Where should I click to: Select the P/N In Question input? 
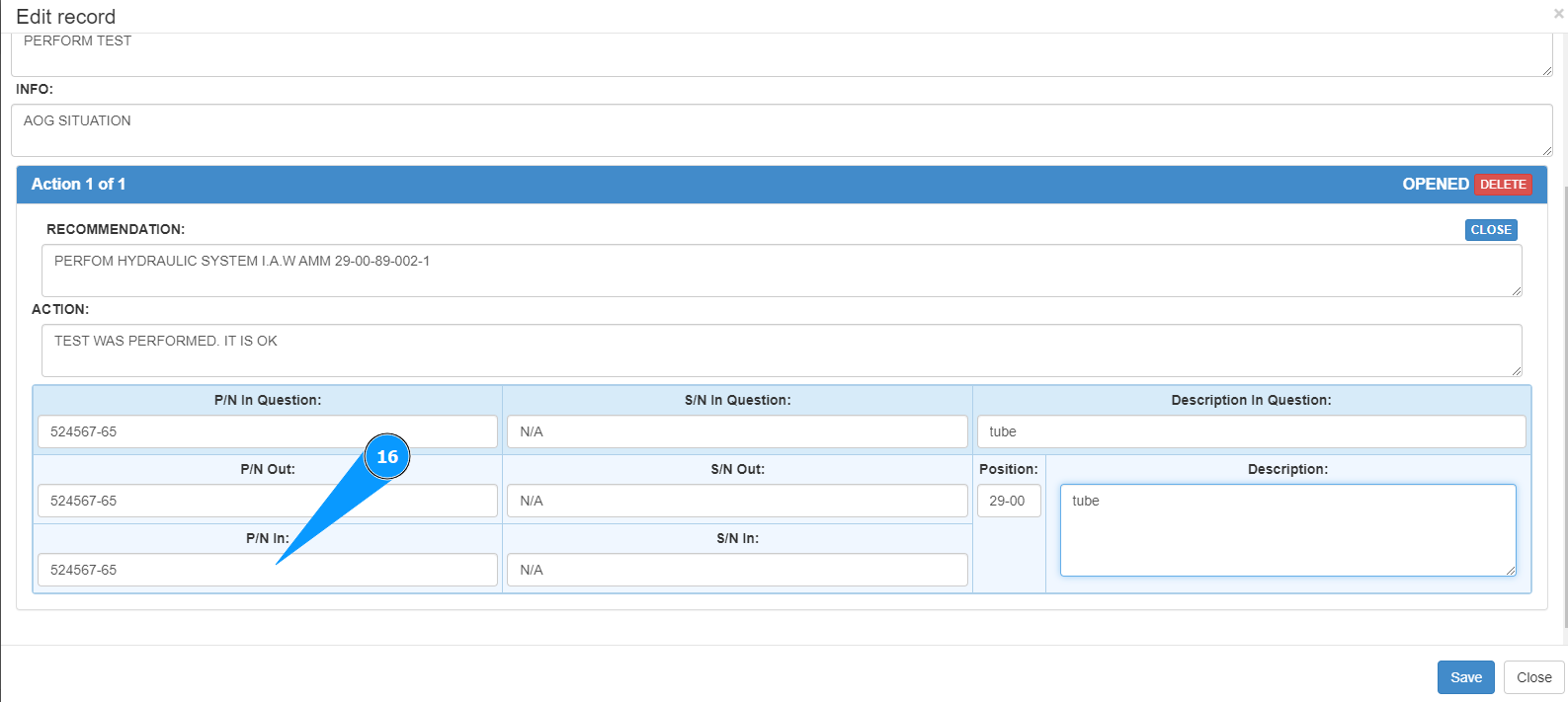coord(268,431)
